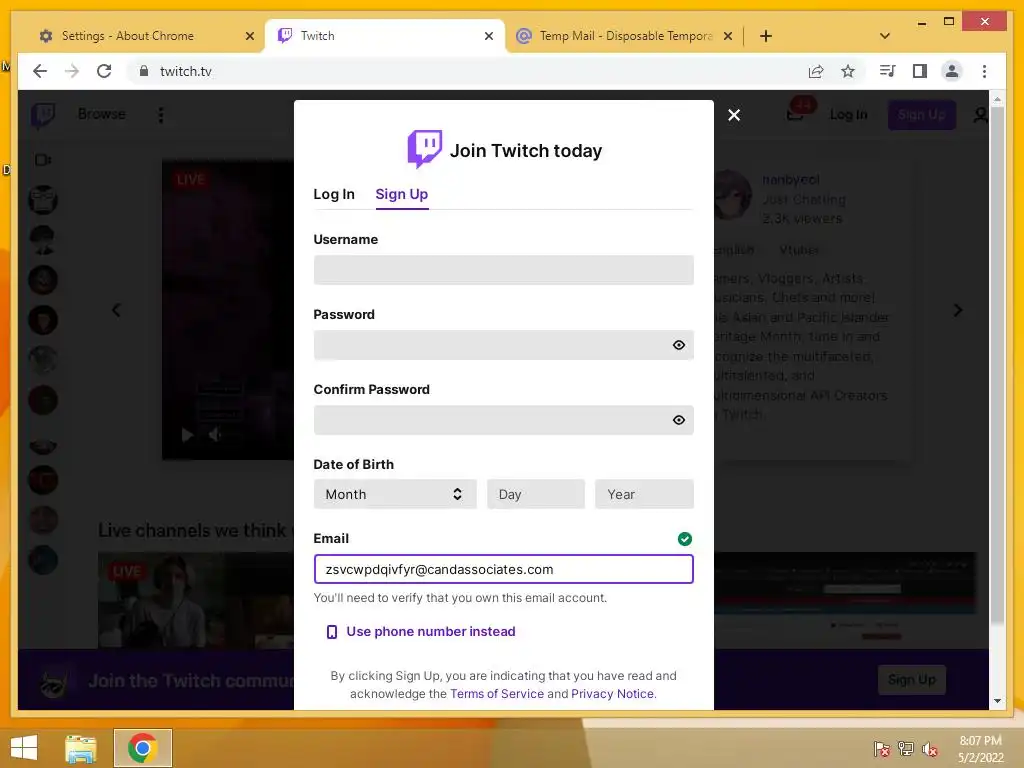The height and width of the screenshot is (768, 1024).
Task: Close the Temp Mail browser tab
Action: [x=728, y=36]
